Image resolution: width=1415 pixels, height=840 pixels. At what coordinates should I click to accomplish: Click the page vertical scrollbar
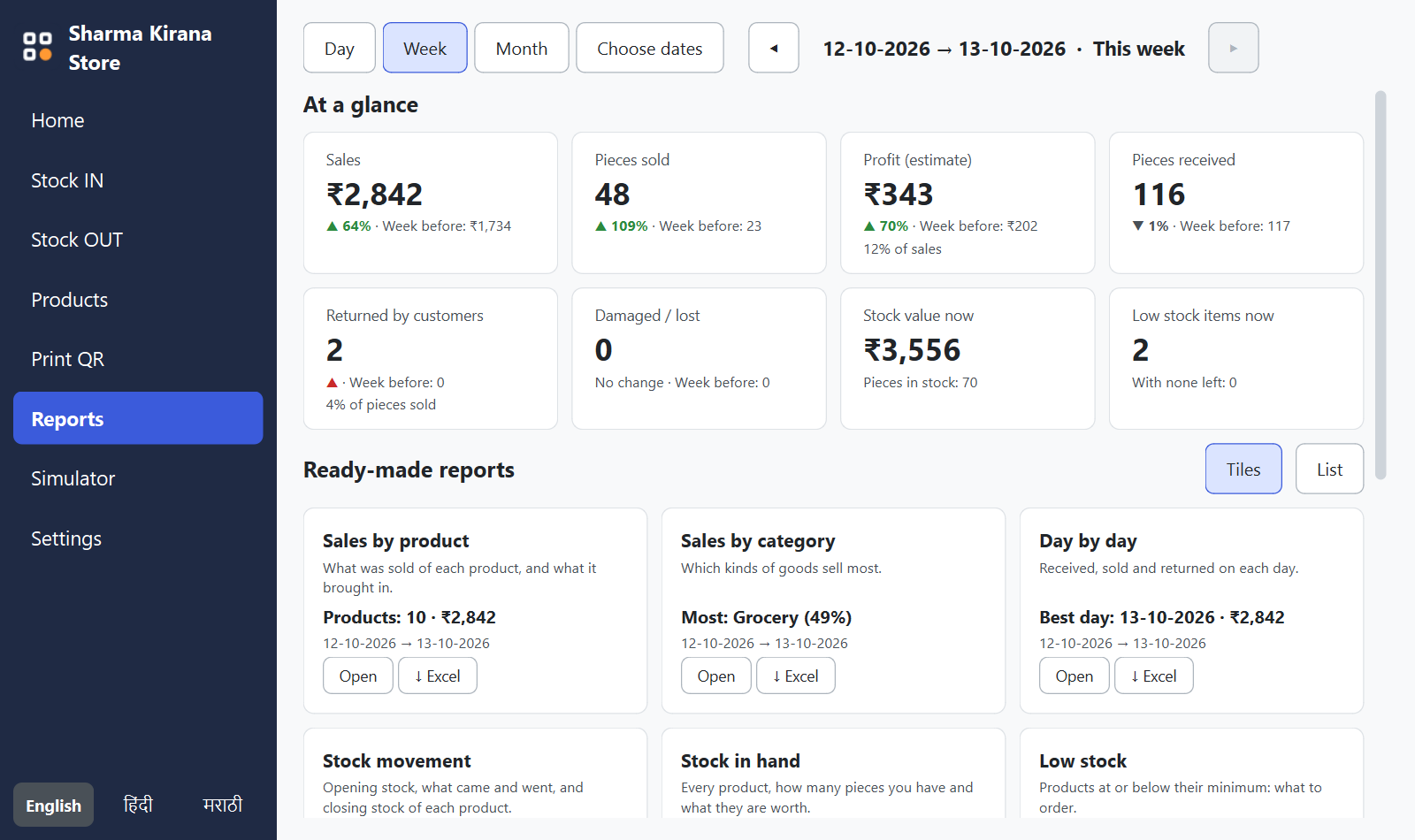pyautogui.click(x=1381, y=285)
